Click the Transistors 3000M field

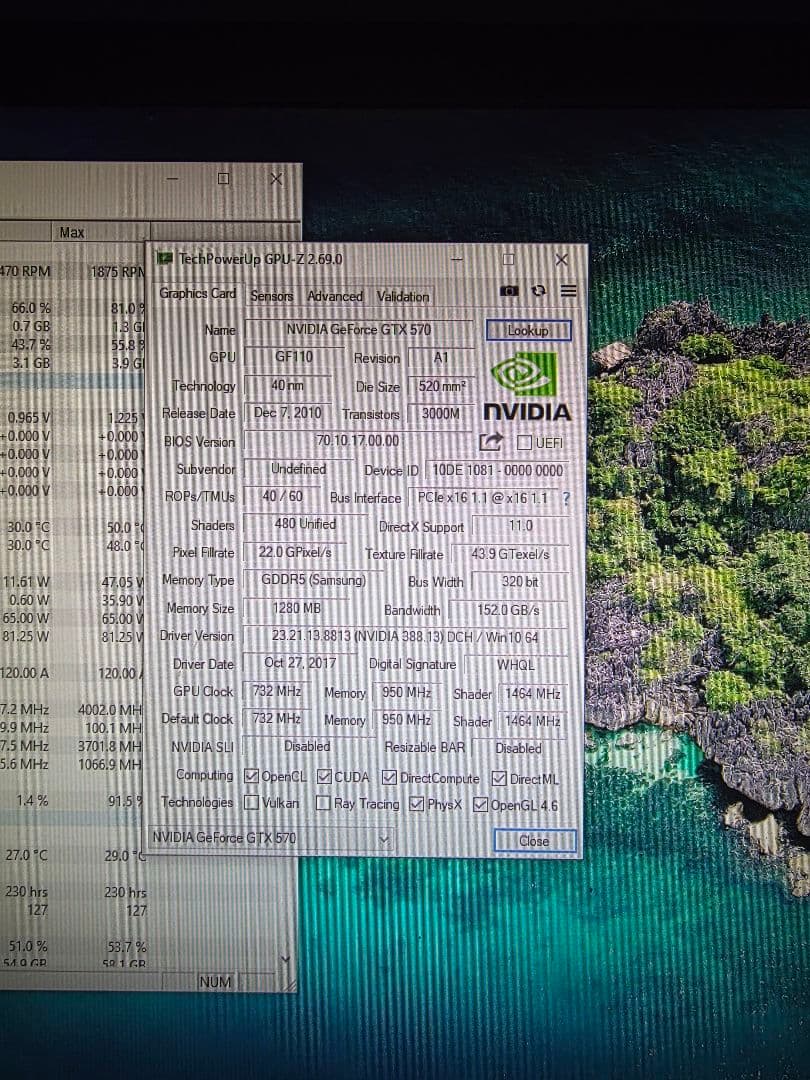441,414
